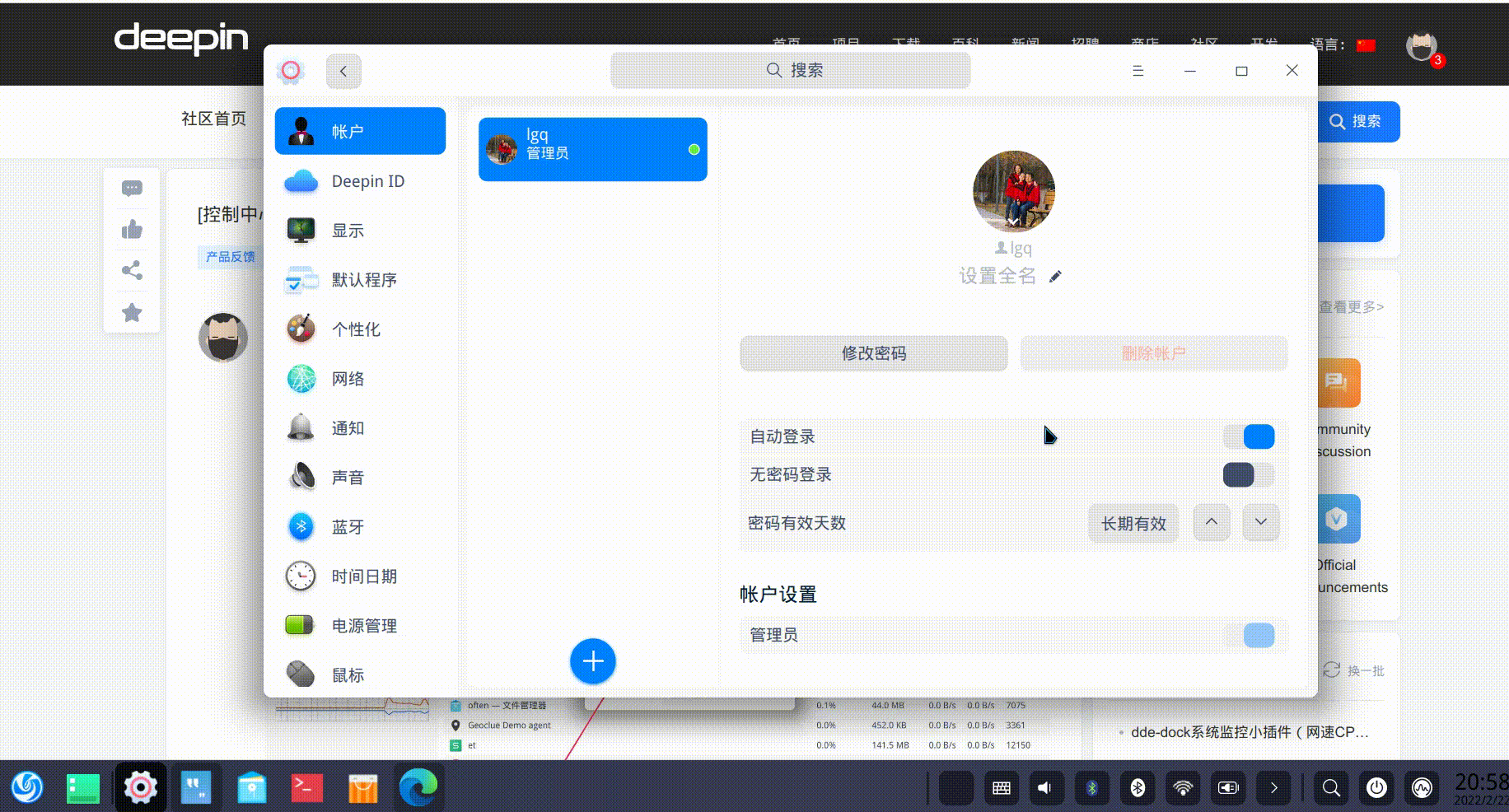Increase password validity days with up arrow
1509x812 pixels.
[x=1211, y=522]
